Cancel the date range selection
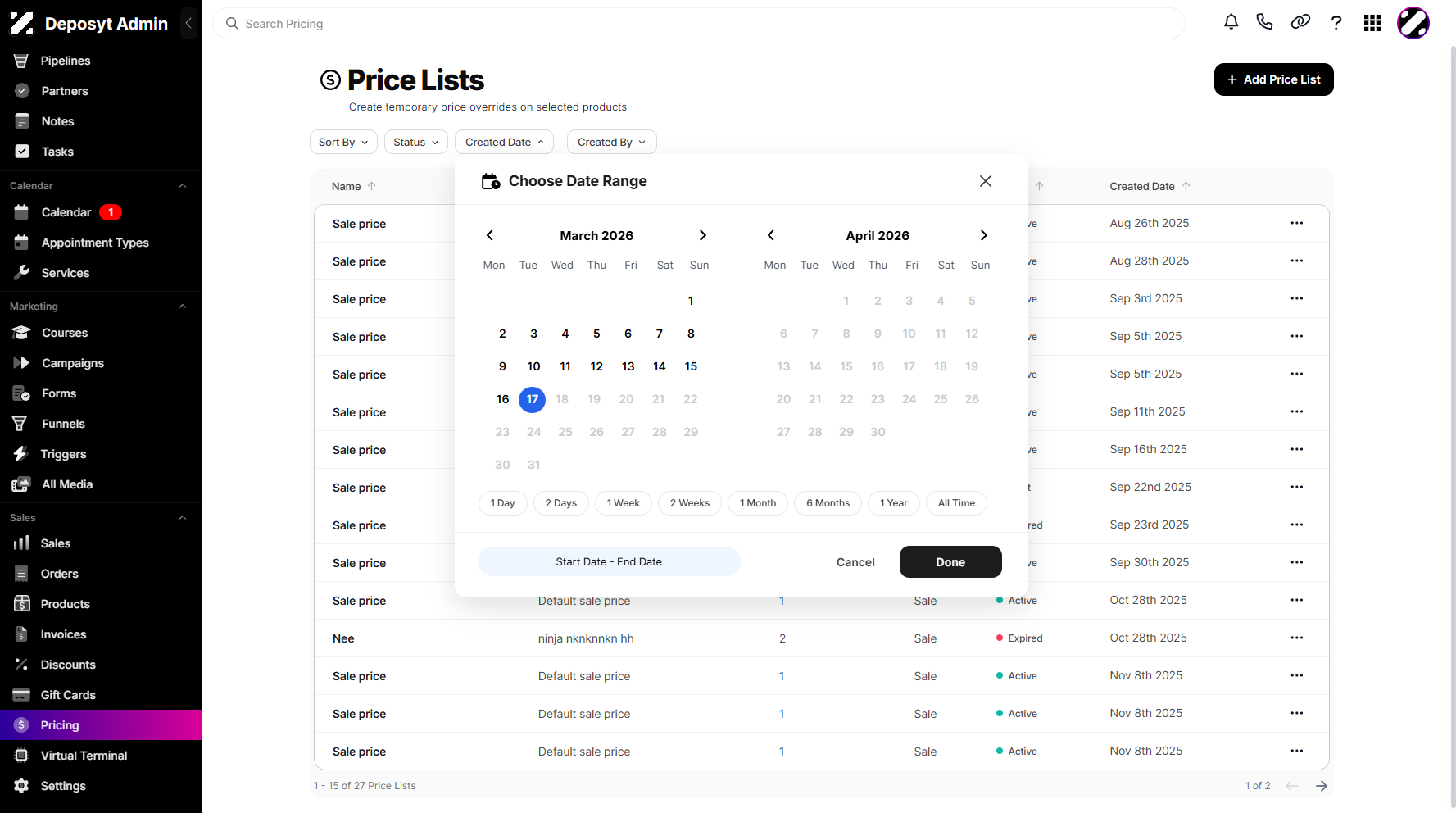This screenshot has width=1456, height=813. pos(855,562)
